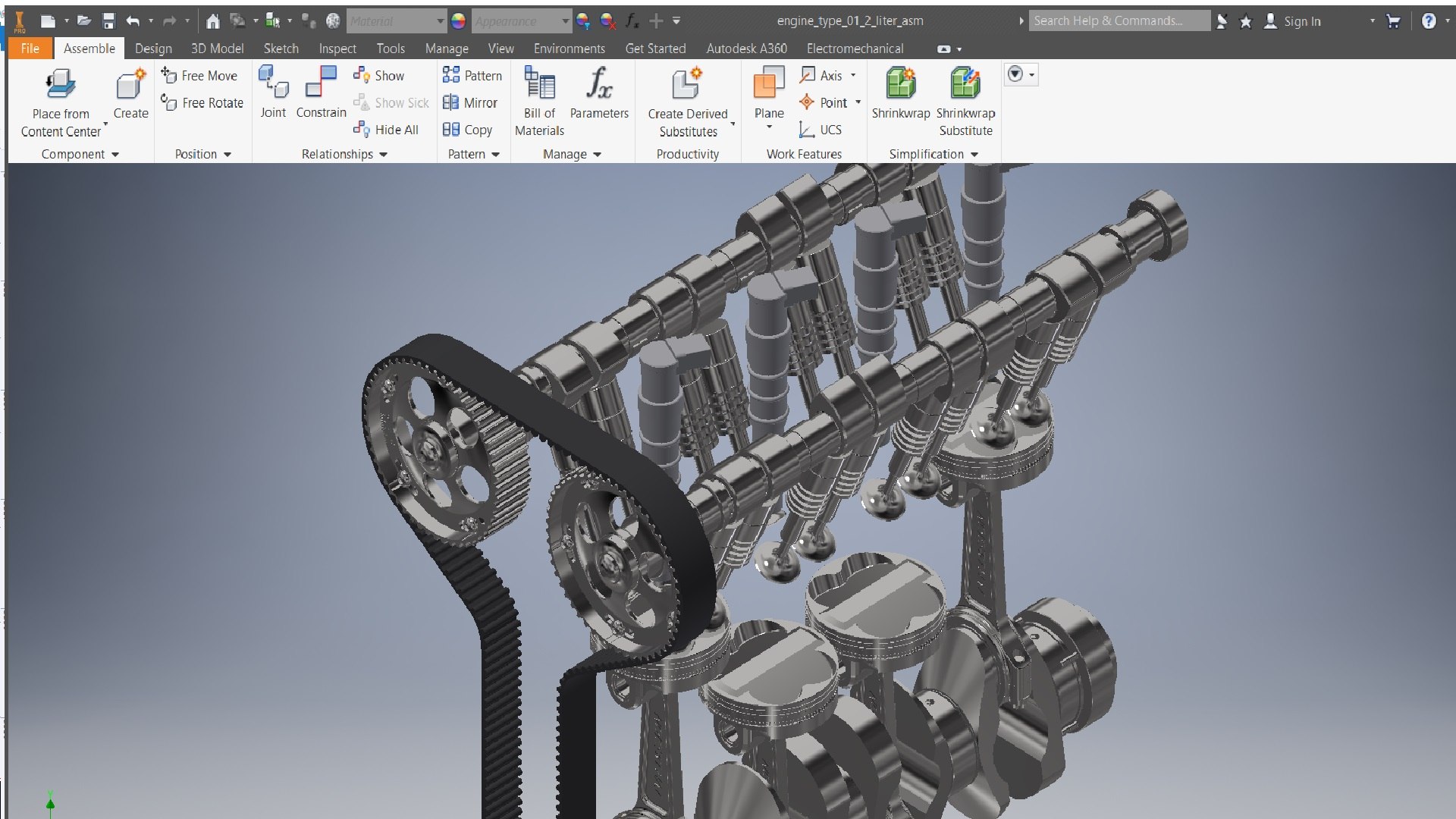This screenshot has width=1456, height=819.
Task: Open the Material dropdown
Action: 397,21
